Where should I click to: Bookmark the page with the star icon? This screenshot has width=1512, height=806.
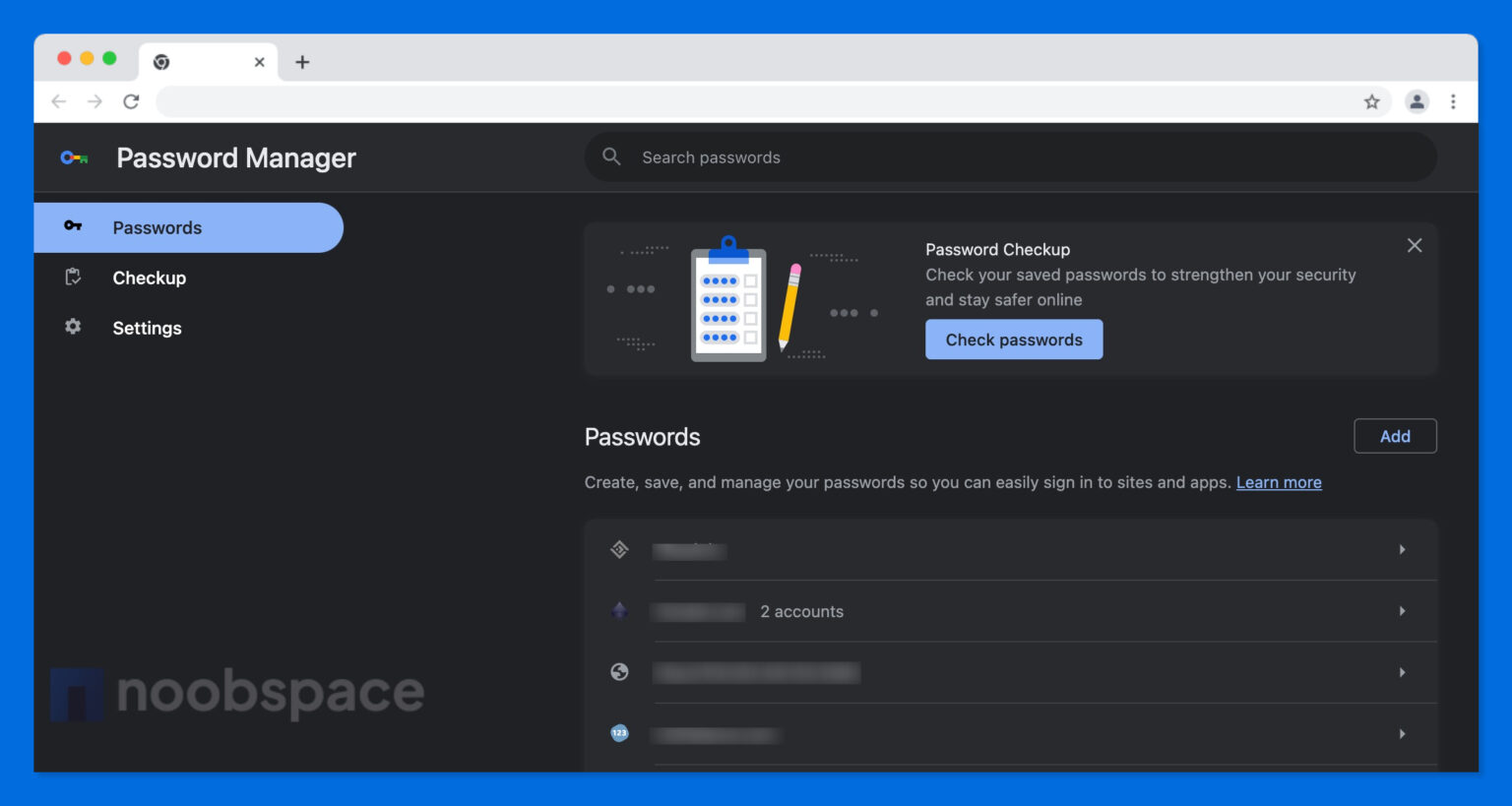pyautogui.click(x=1371, y=101)
